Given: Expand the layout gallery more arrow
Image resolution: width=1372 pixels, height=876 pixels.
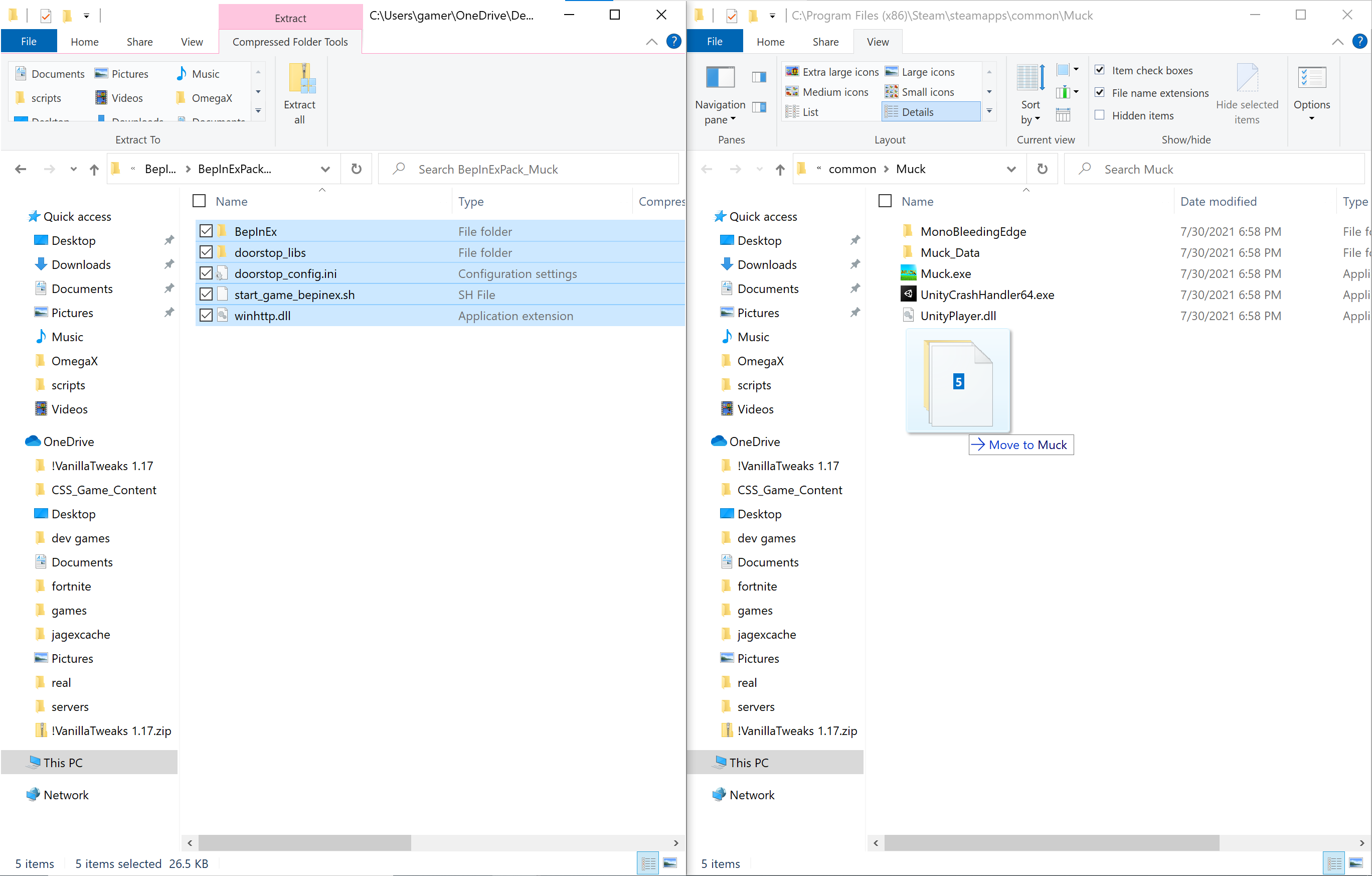Looking at the screenshot, I should click(x=990, y=111).
